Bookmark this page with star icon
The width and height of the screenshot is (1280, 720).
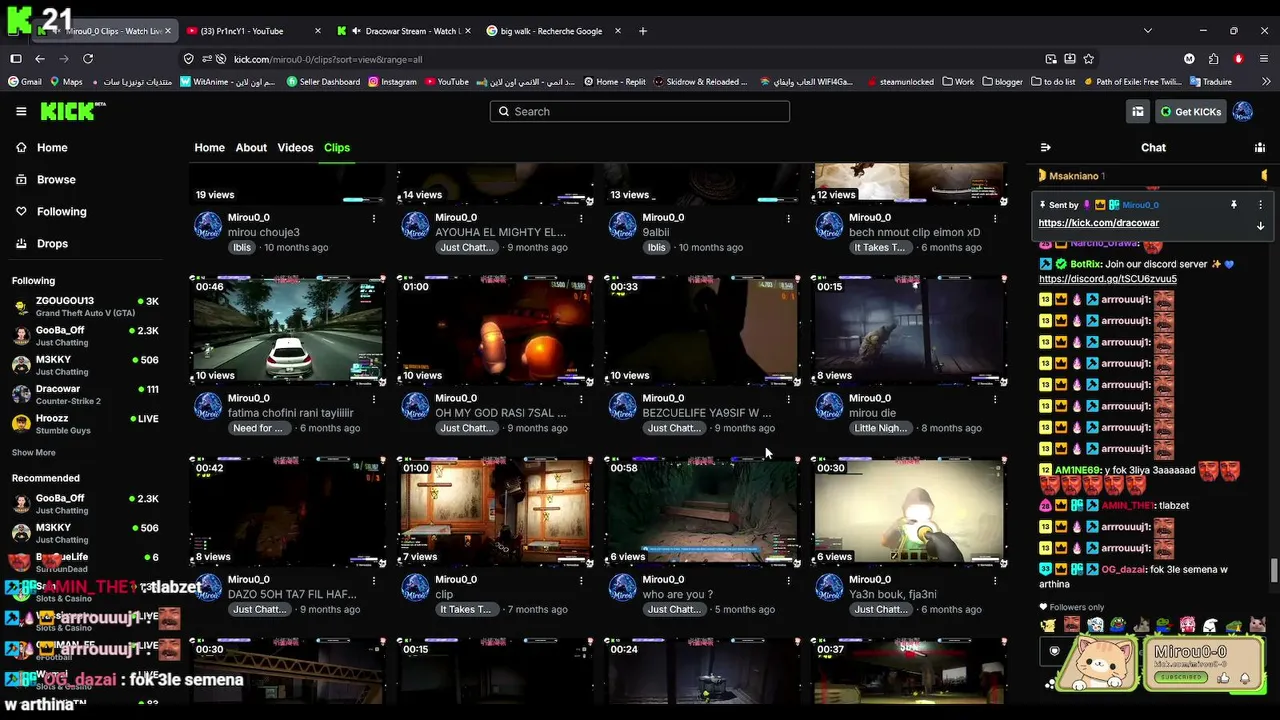click(x=1088, y=59)
